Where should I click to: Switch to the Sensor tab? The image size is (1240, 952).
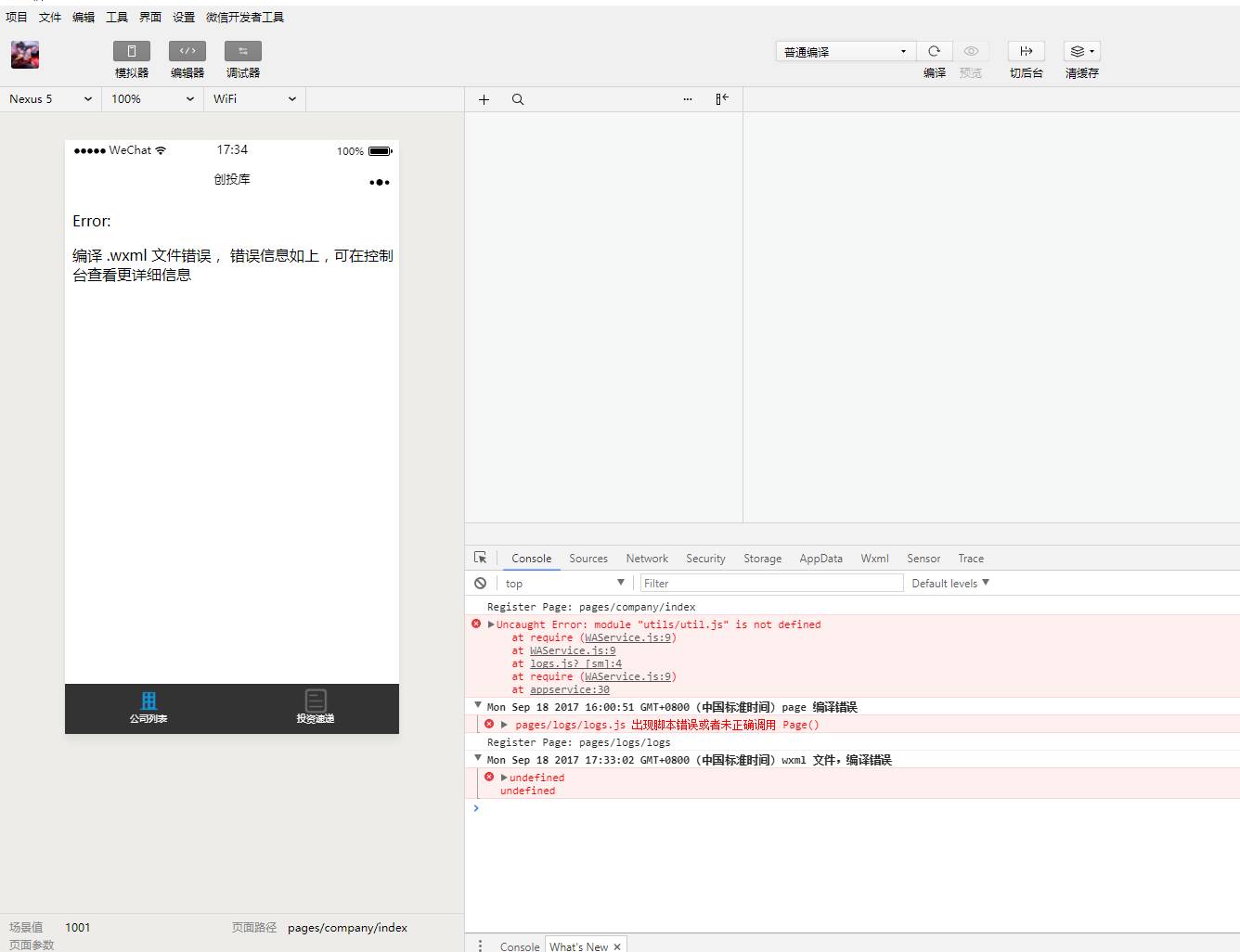[x=924, y=559]
